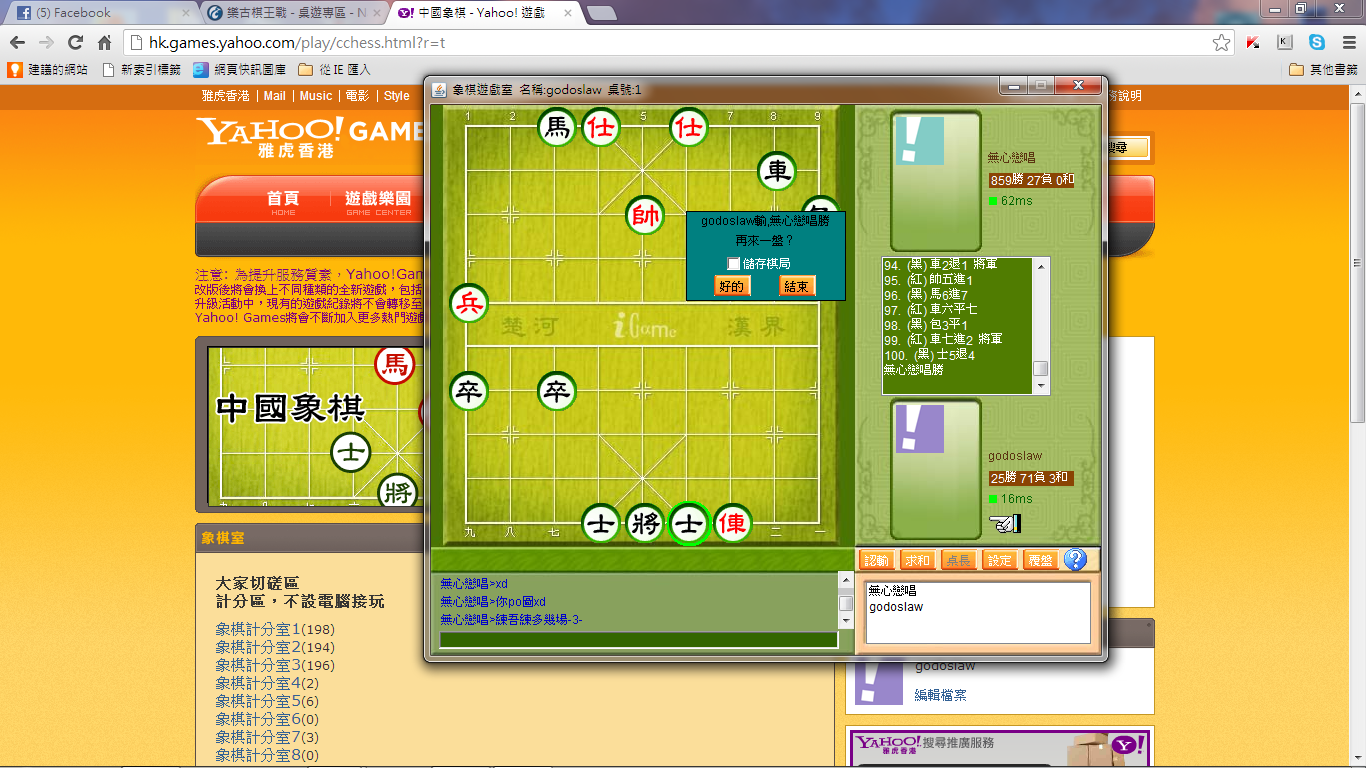
Task: Select the red 仕 piece beside the black 馬
Action: point(601,127)
